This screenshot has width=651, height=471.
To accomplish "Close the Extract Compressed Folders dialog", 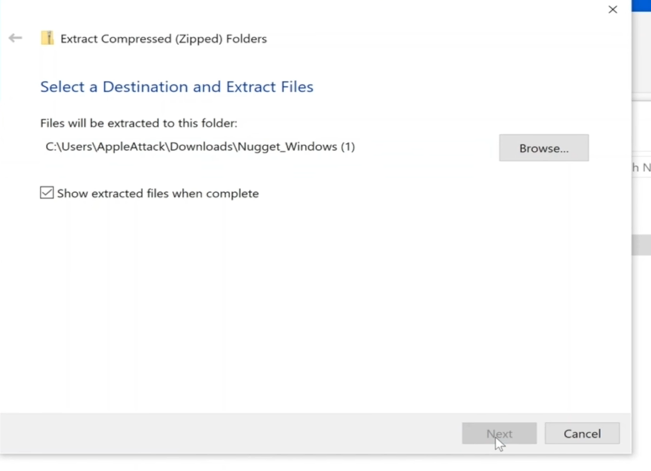I will tap(613, 10).
